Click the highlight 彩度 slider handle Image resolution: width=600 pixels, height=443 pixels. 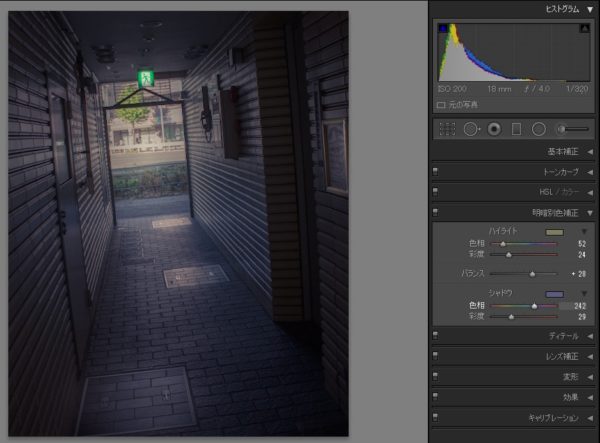[x=509, y=255]
